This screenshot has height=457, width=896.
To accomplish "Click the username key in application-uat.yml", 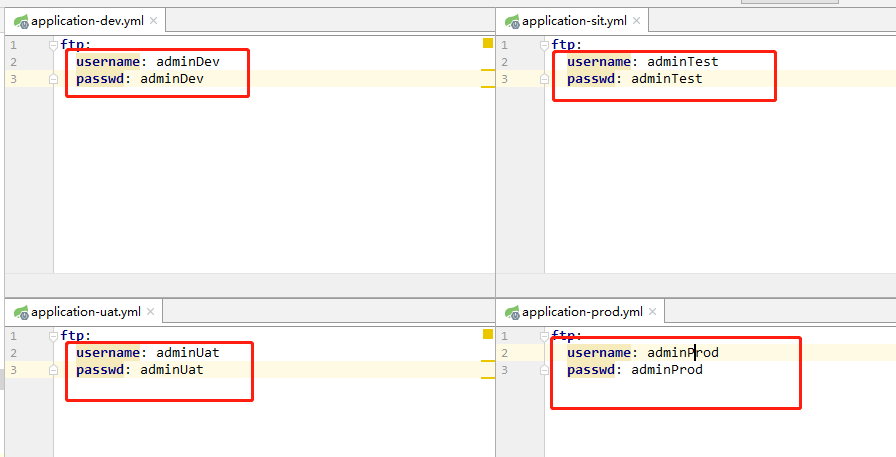I will click(108, 353).
